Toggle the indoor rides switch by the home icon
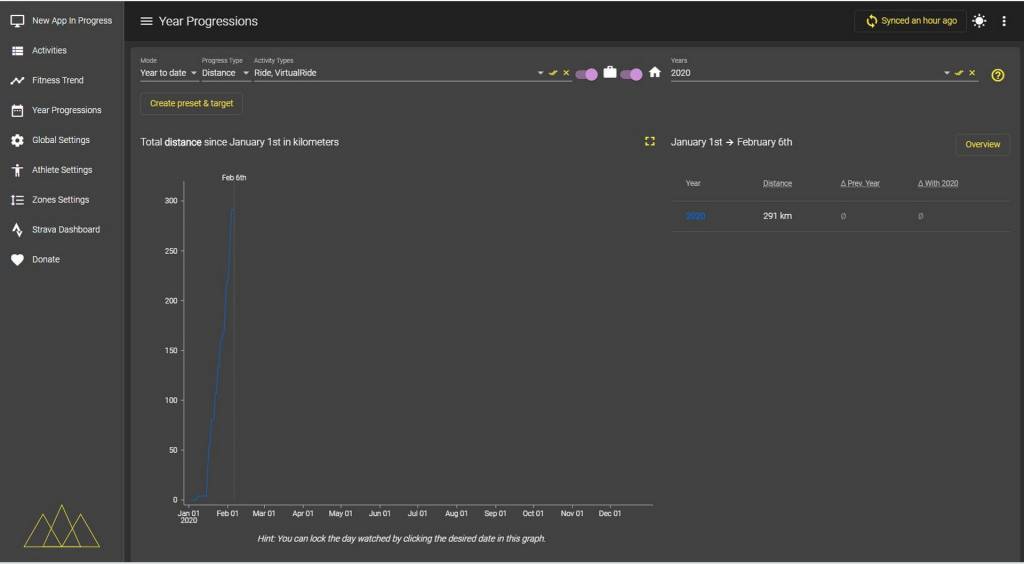The width and height of the screenshot is (1024, 564). 632,73
